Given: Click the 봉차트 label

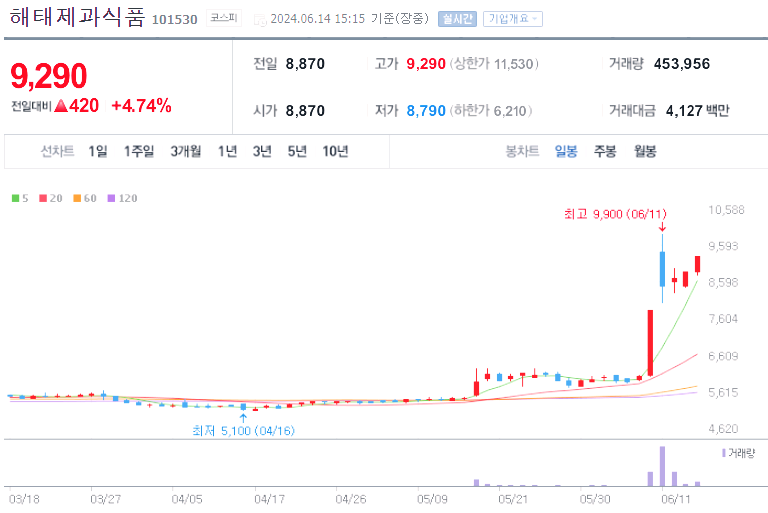Looking at the screenshot, I should [522, 151].
